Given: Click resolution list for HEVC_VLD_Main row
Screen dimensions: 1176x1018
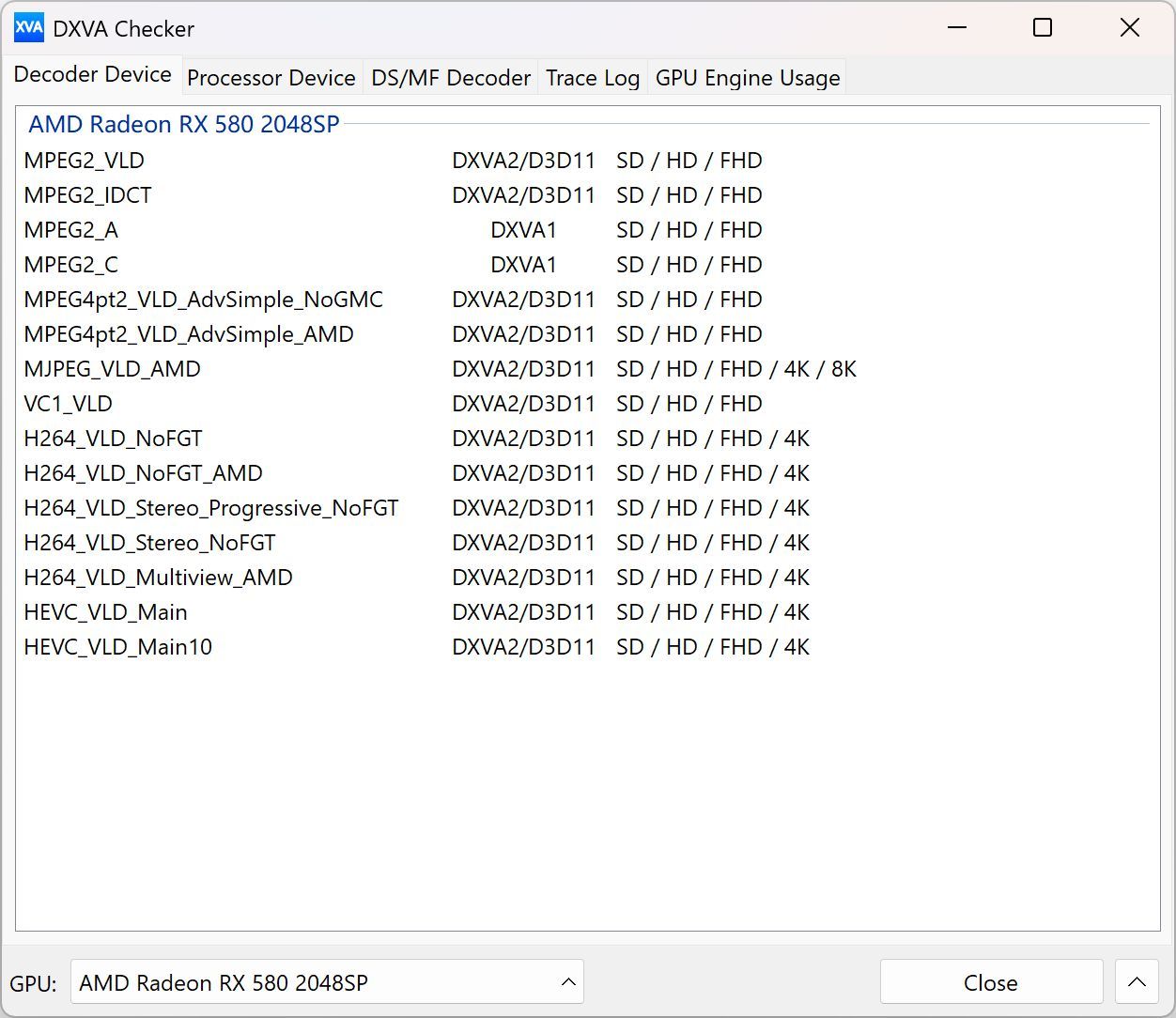Looking at the screenshot, I should point(713,612).
